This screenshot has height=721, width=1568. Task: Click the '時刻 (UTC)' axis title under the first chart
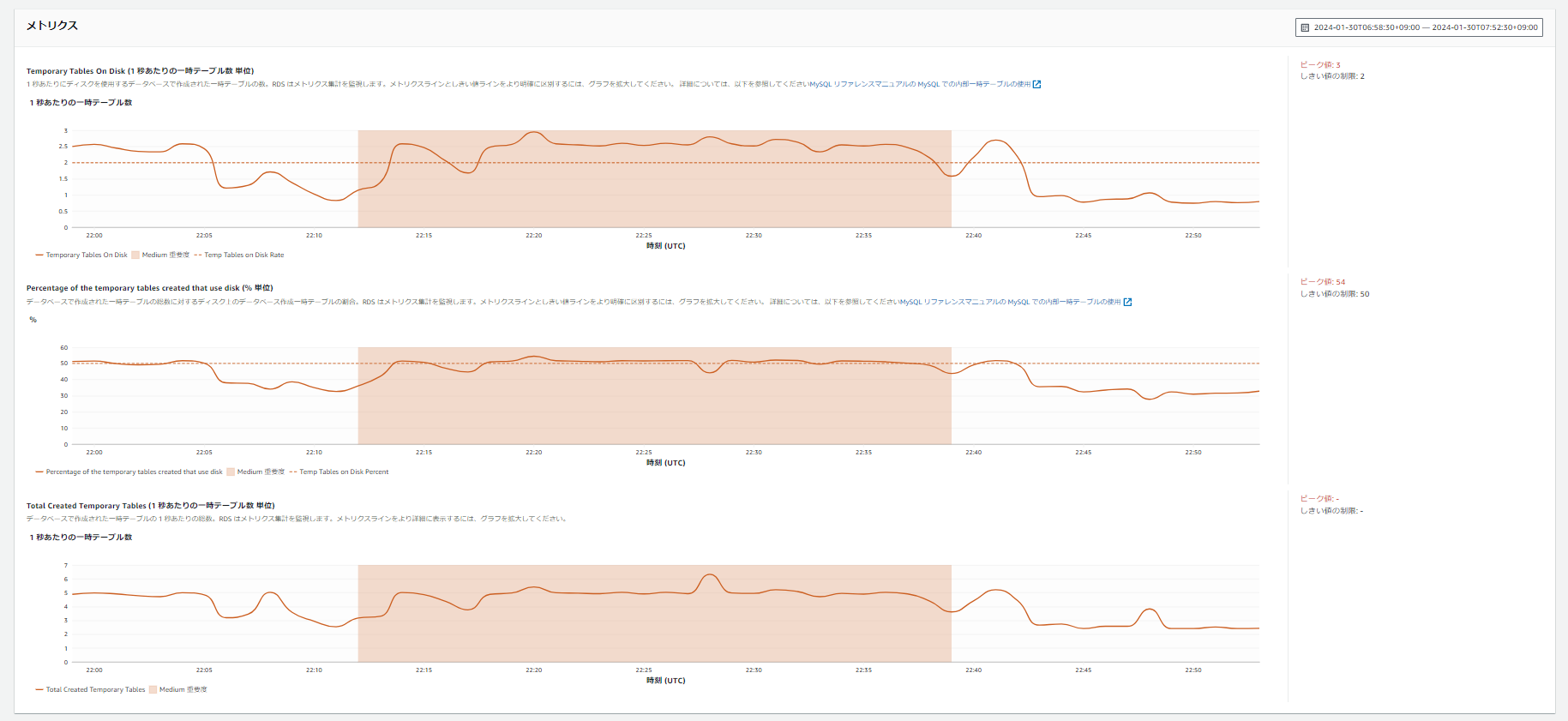pyautogui.click(x=666, y=246)
